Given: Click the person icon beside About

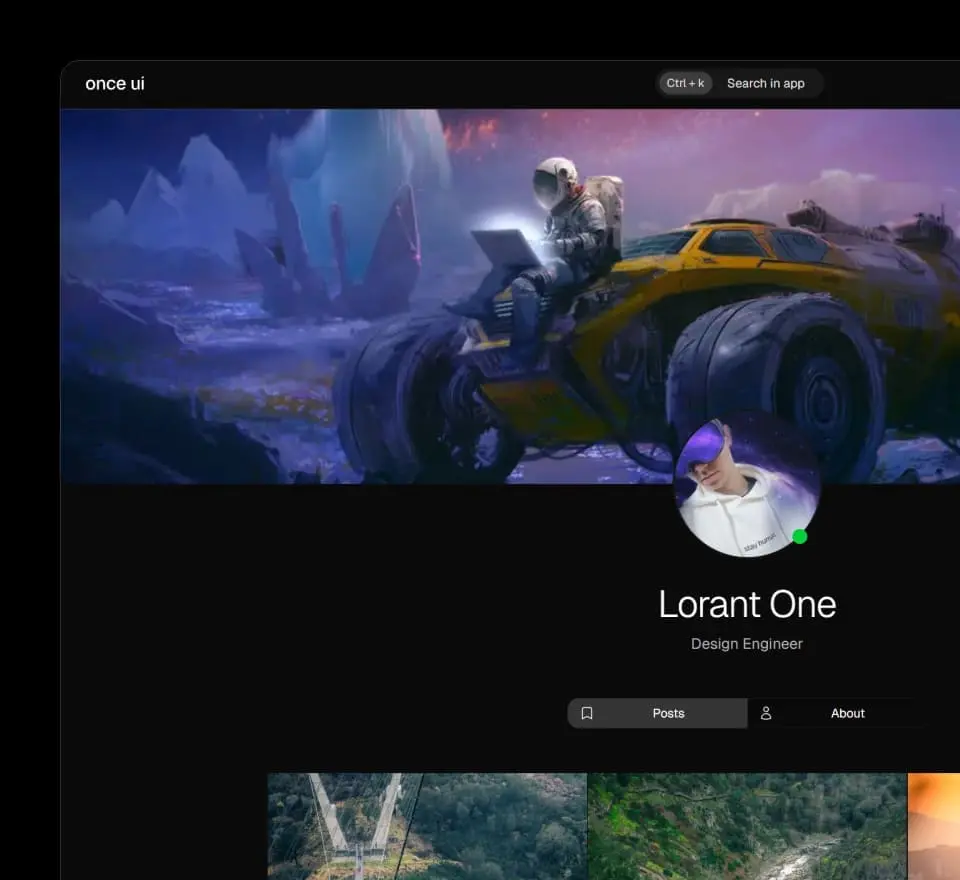Looking at the screenshot, I should (x=766, y=713).
